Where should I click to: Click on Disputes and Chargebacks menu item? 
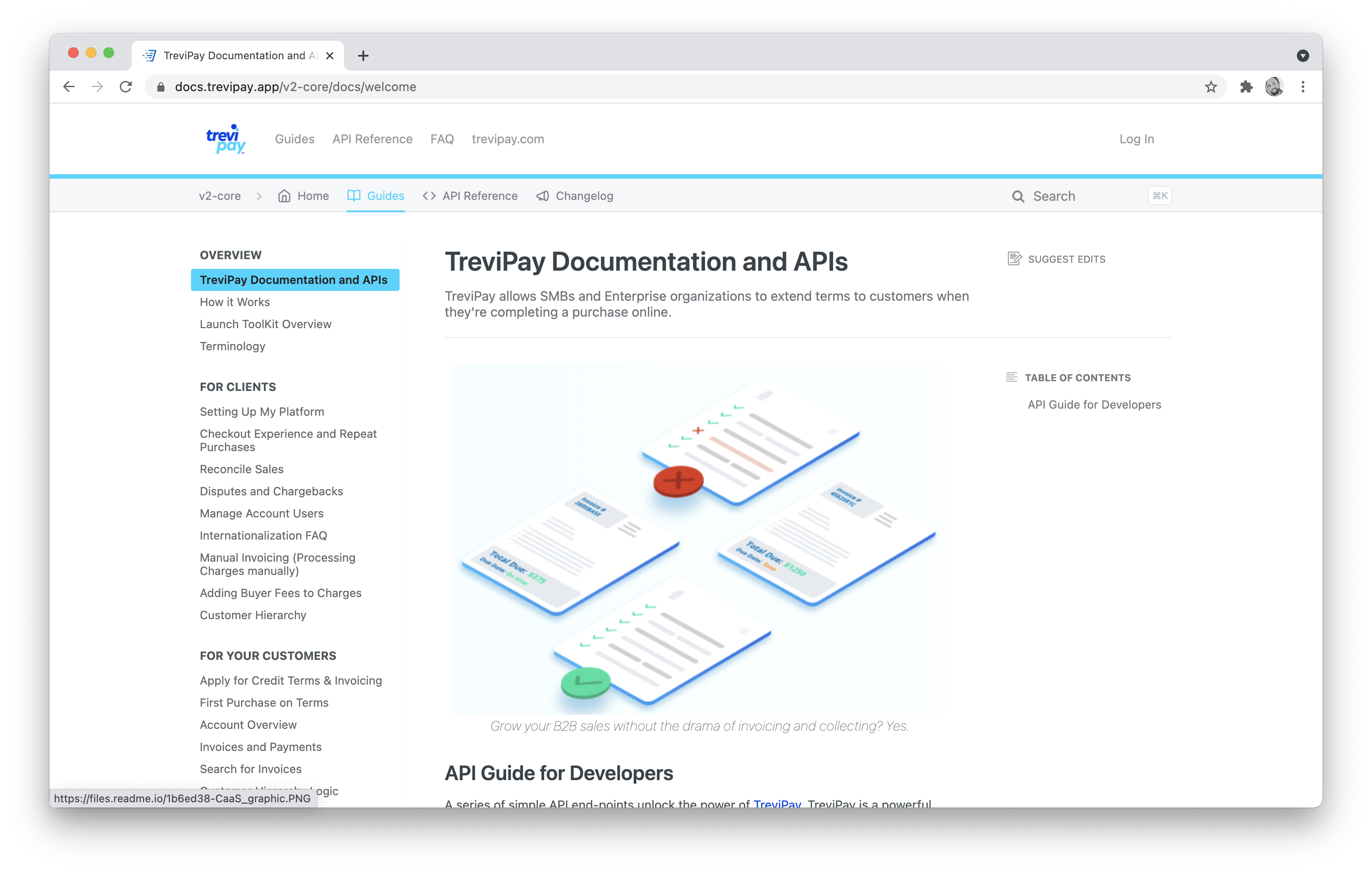click(272, 491)
